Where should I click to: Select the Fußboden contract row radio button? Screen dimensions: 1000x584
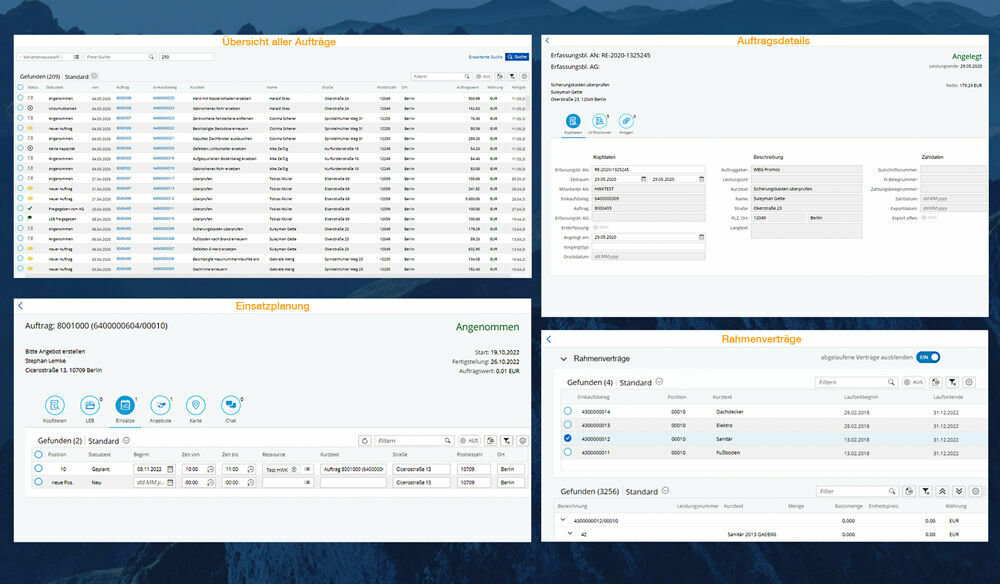click(568, 451)
